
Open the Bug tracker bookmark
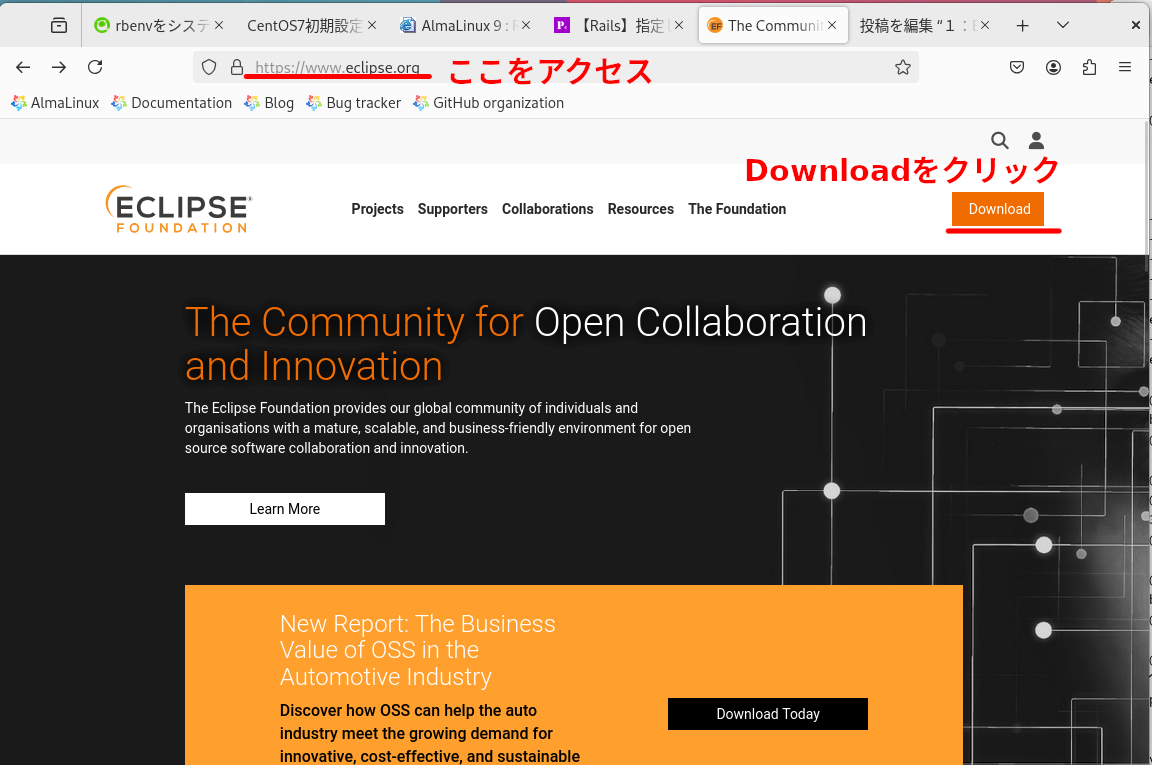pyautogui.click(x=353, y=103)
